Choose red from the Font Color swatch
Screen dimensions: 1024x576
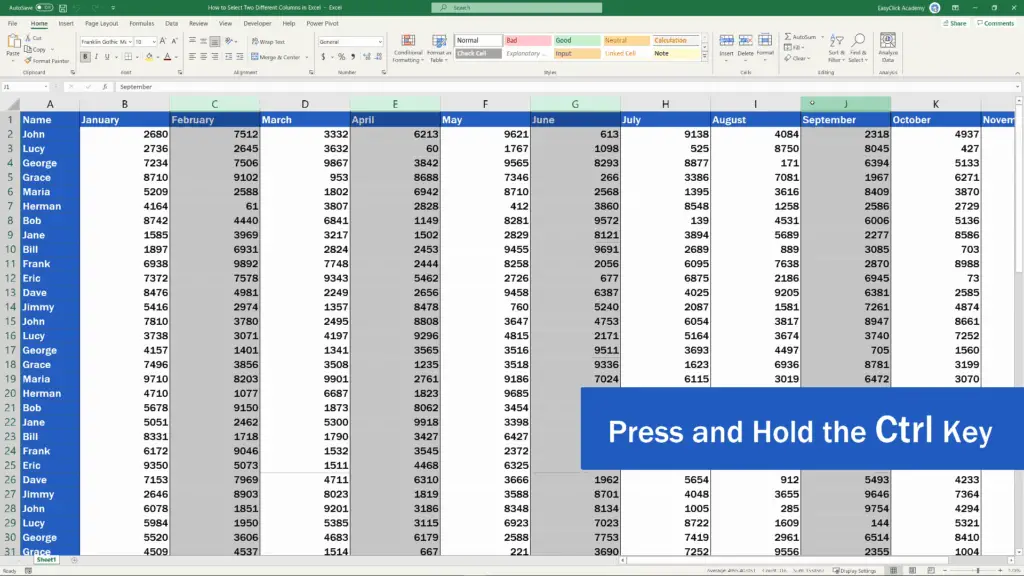168,58
